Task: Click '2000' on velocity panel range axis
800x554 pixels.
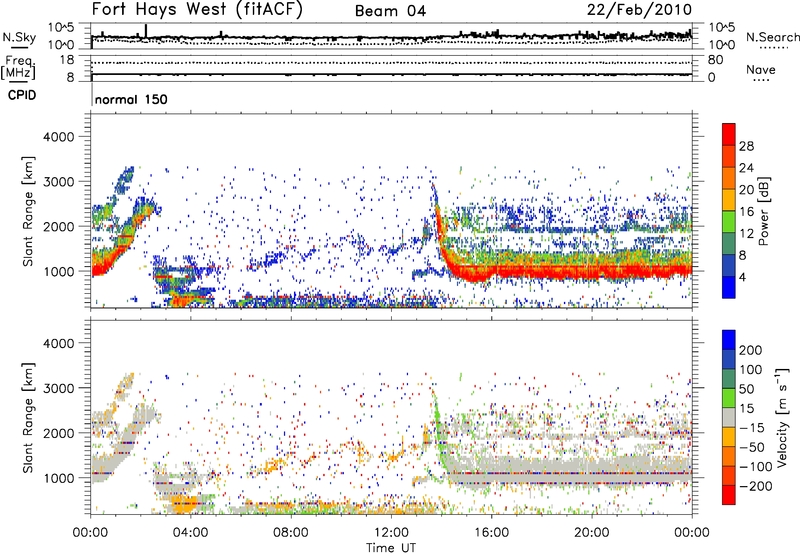Action: 59,433
